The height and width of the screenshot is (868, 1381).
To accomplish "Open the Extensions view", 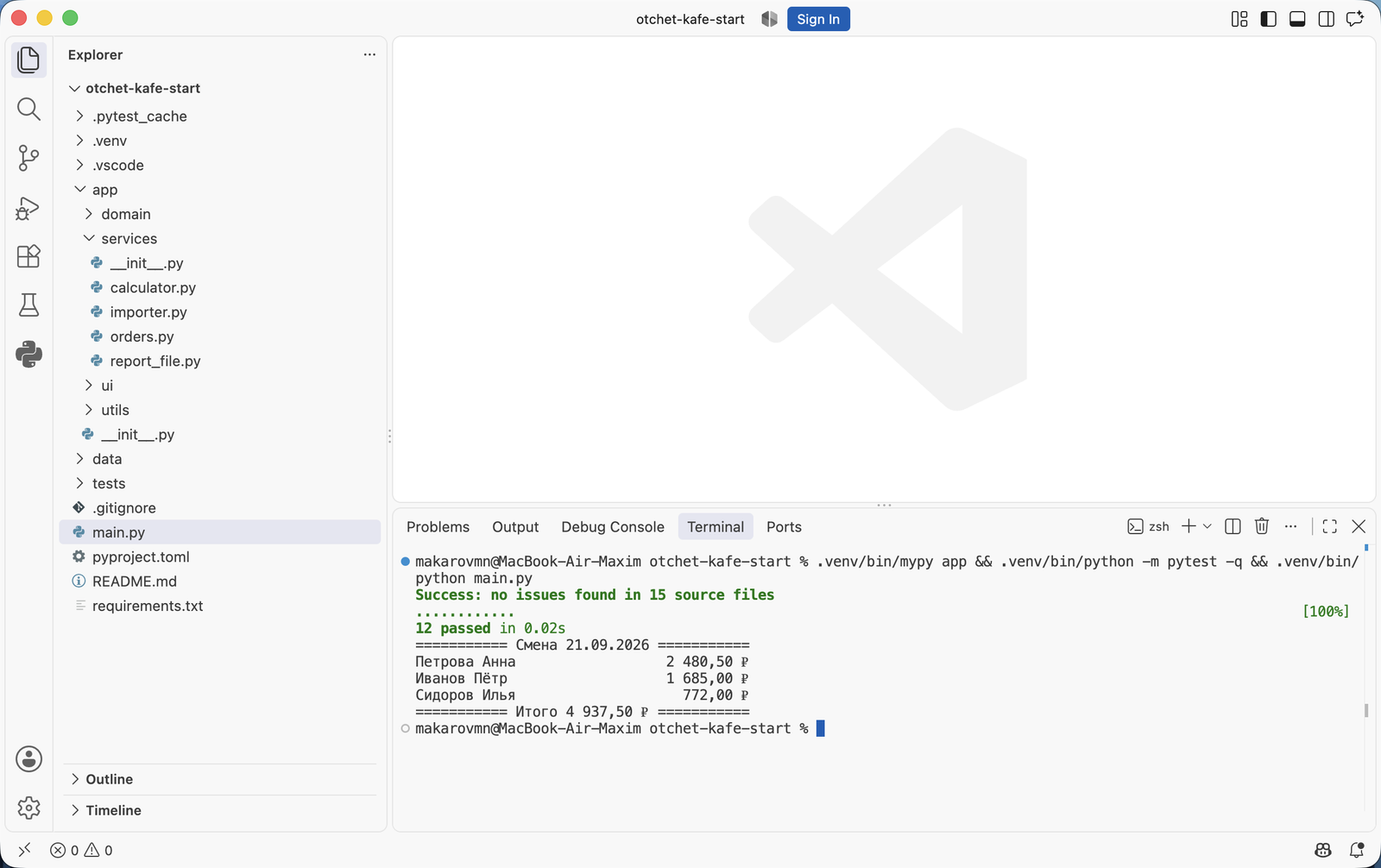I will click(x=28, y=256).
